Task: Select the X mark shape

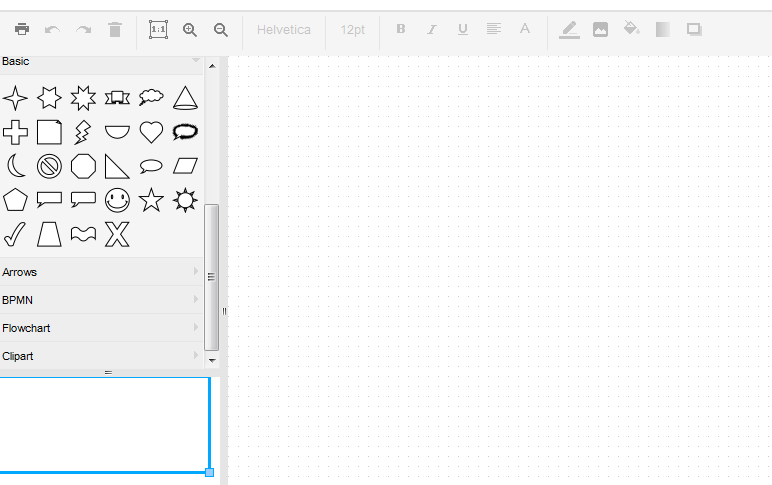Action: pyautogui.click(x=117, y=234)
